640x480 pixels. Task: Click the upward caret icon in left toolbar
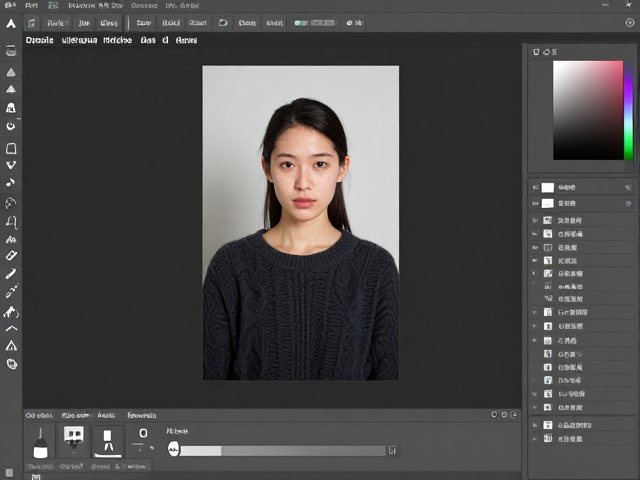coord(11,329)
